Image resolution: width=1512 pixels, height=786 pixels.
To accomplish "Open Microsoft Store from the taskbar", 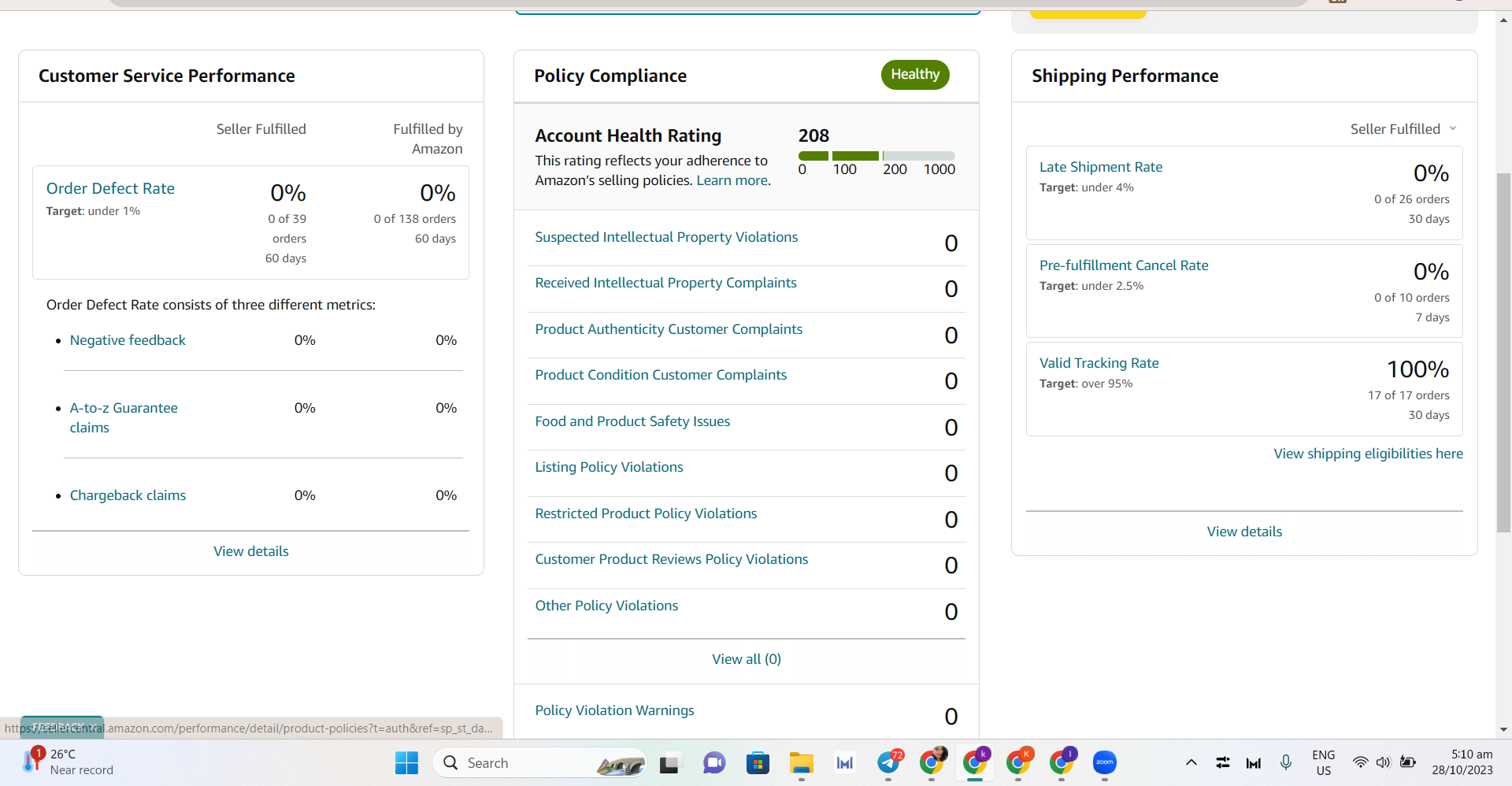I will pyautogui.click(x=758, y=762).
